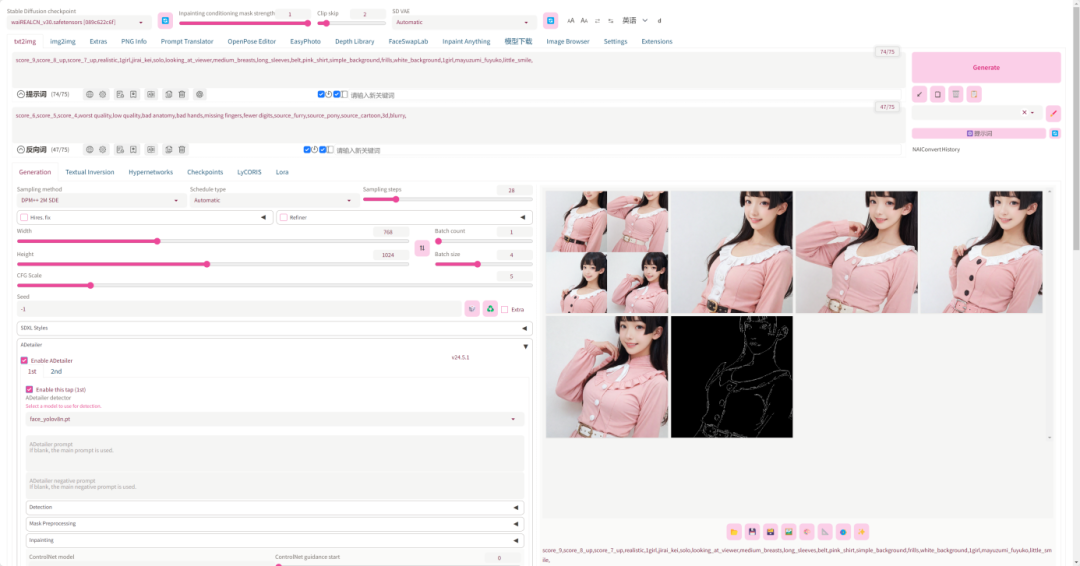This screenshot has height=566, width=1080.
Task: Click globe icon in negative prompt toolbar
Action: tap(90, 149)
